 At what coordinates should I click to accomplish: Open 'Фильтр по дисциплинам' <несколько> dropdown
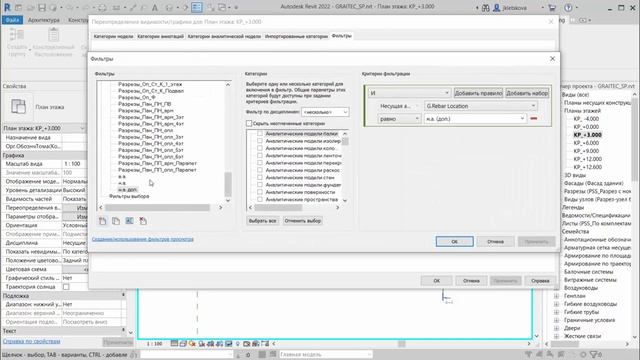pyautogui.click(x=325, y=112)
